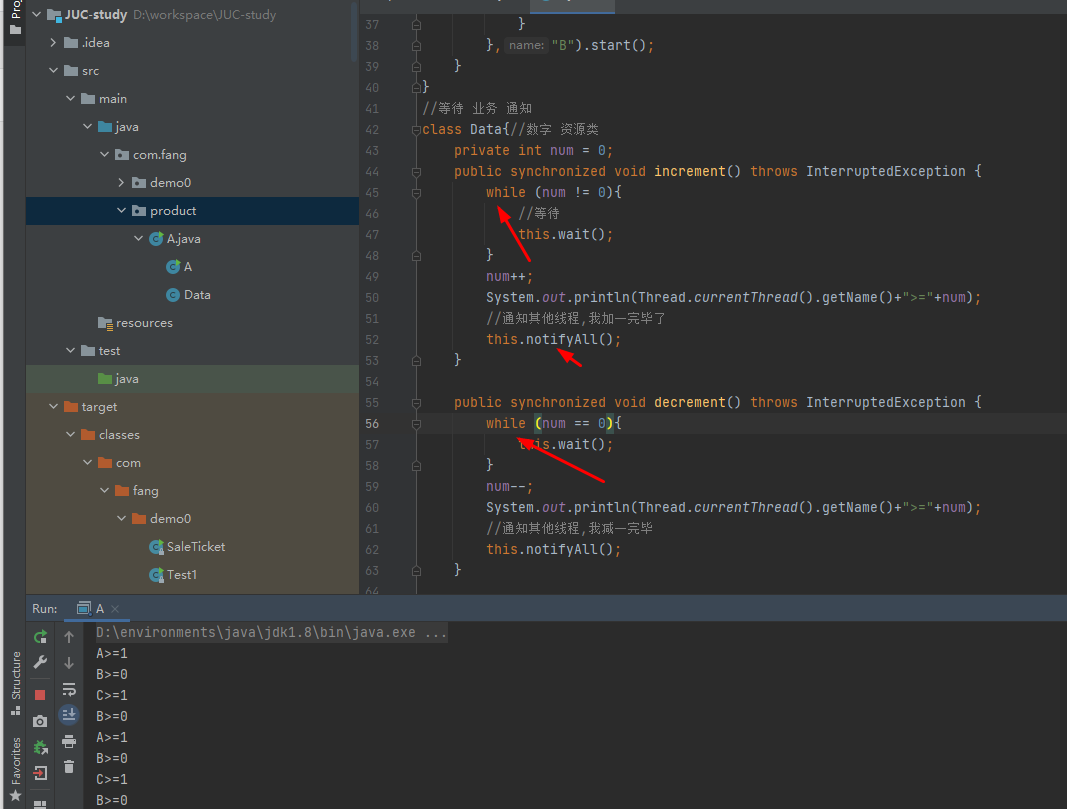Click the JUC-study module folder icon

tap(54, 15)
